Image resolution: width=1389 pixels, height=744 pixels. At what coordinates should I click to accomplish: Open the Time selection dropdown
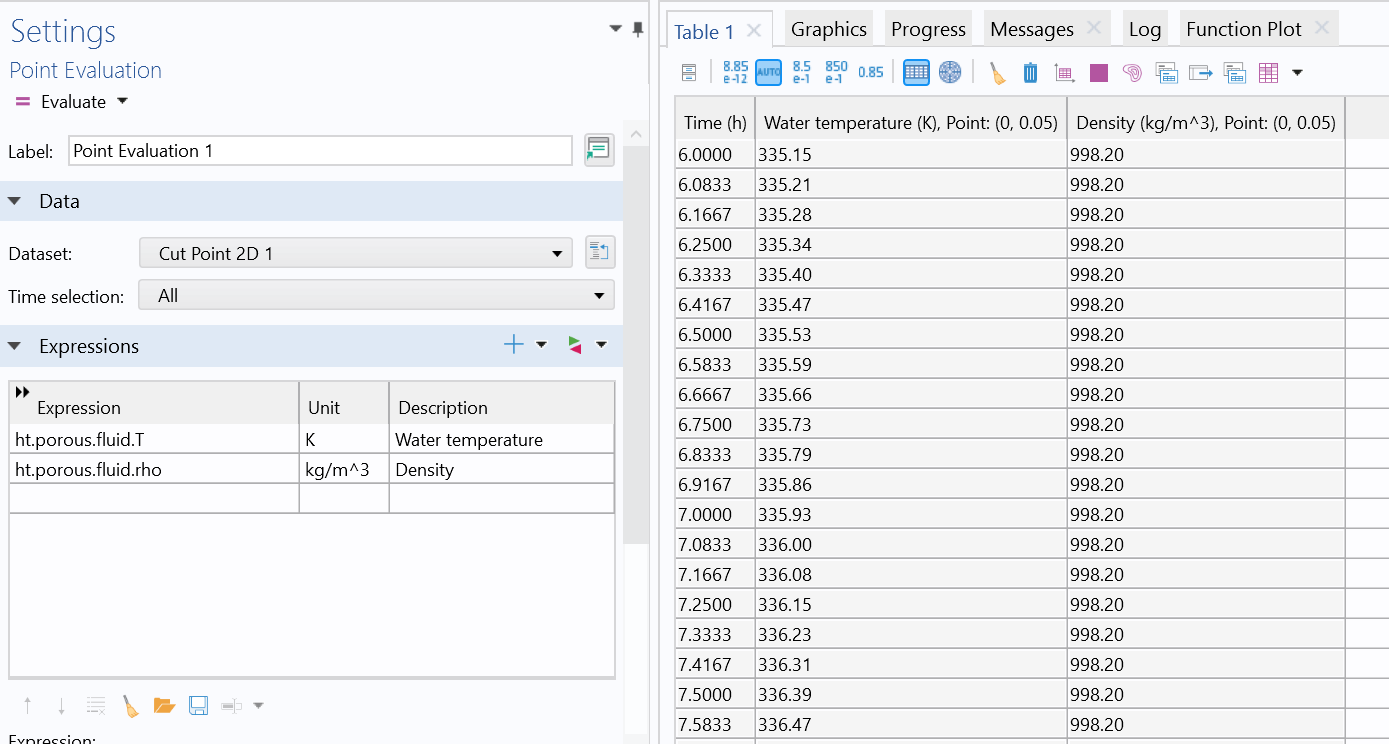tap(376, 296)
